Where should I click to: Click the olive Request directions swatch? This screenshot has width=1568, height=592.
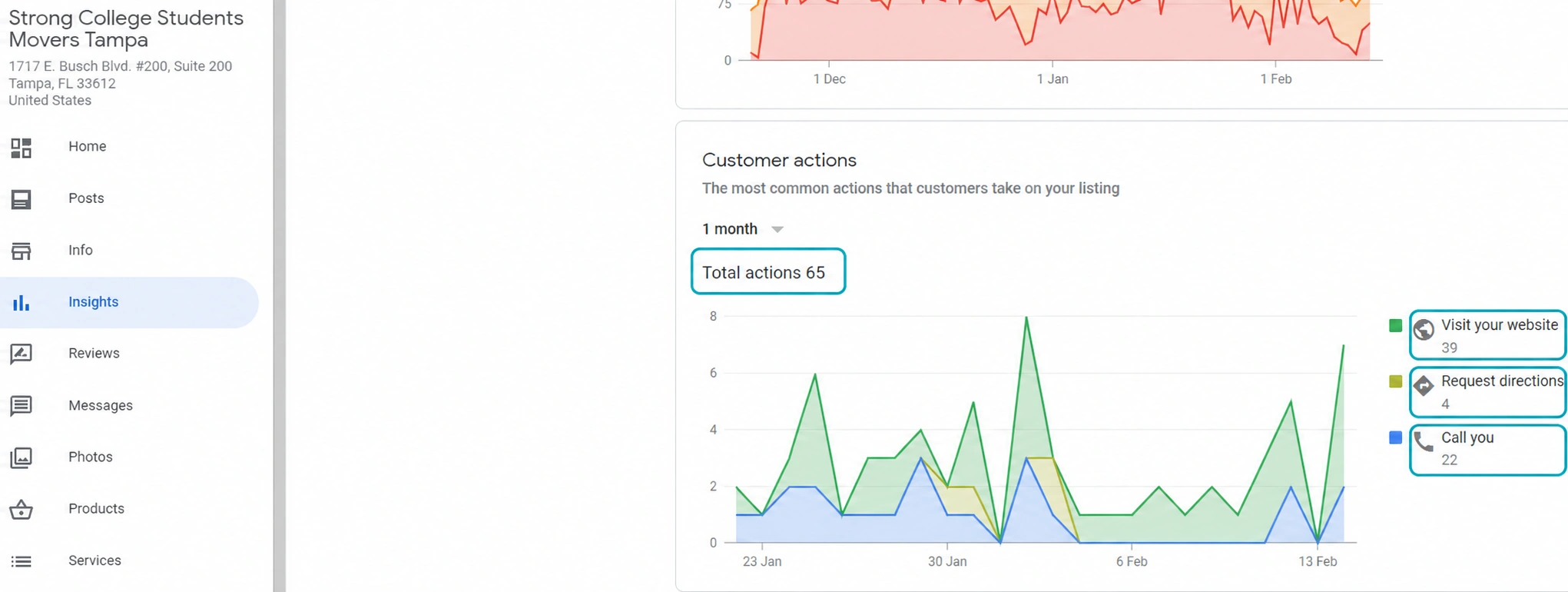(x=1396, y=381)
